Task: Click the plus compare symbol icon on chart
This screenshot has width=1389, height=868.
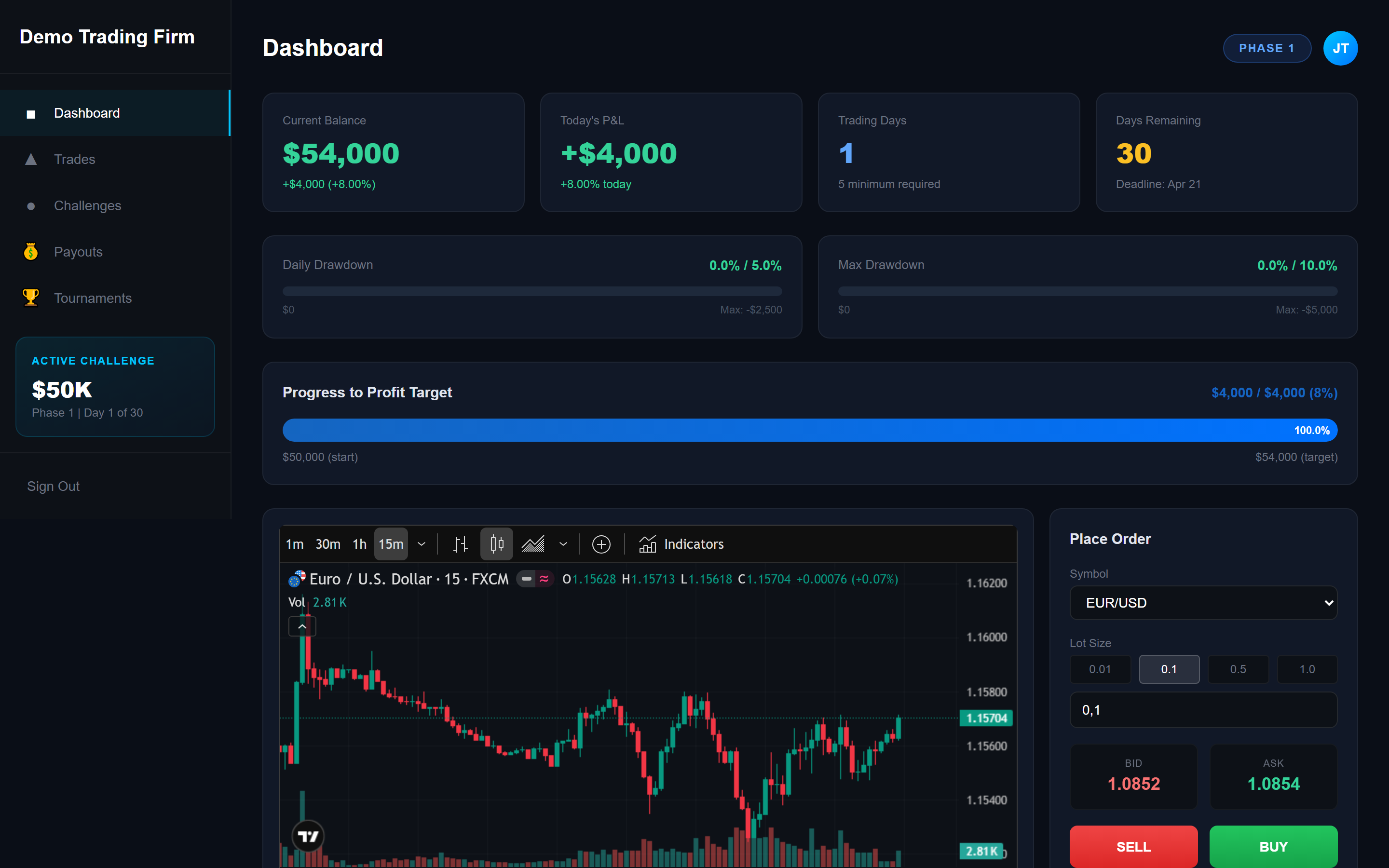Action: 601,543
